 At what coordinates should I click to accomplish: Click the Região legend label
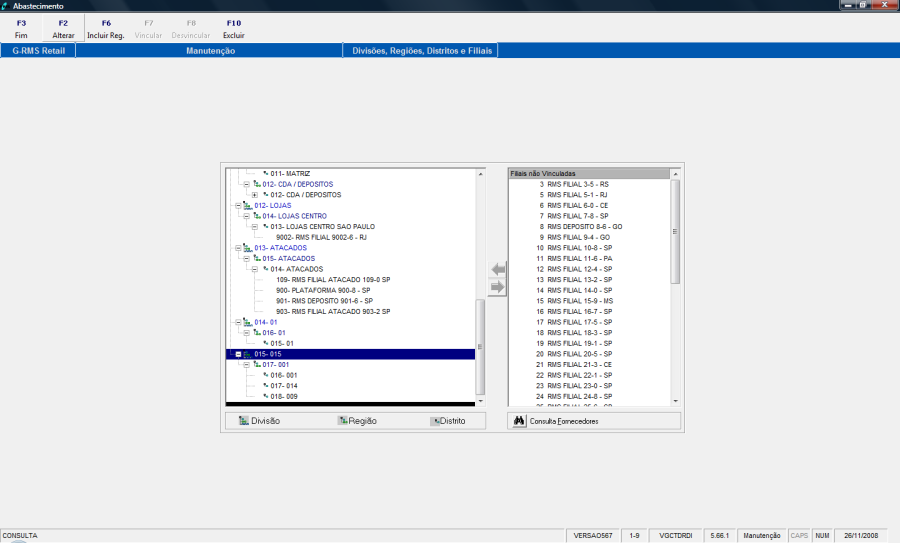[x=363, y=421]
